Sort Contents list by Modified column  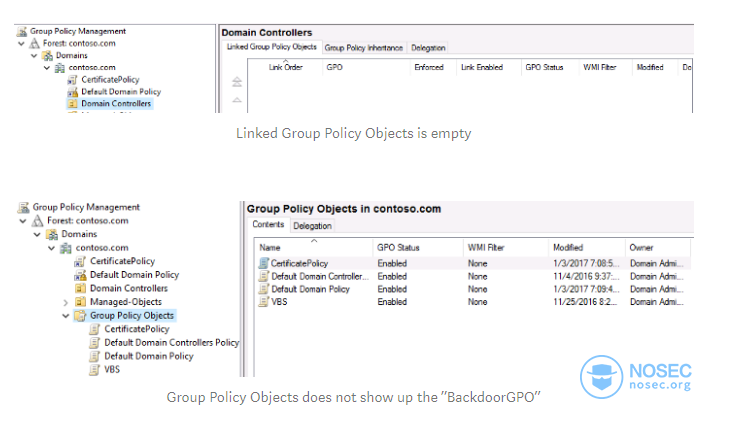(586, 248)
